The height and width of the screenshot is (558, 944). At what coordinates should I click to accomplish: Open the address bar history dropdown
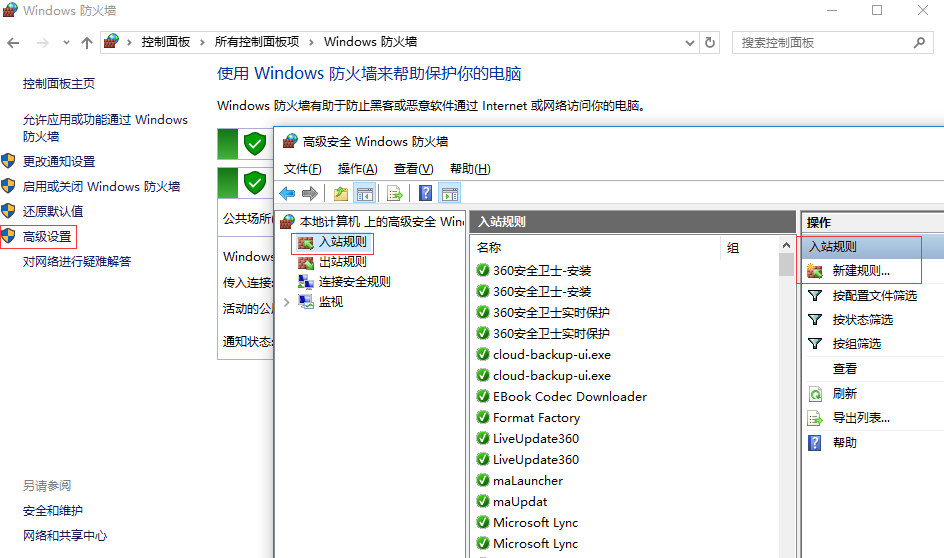pyautogui.click(x=689, y=43)
